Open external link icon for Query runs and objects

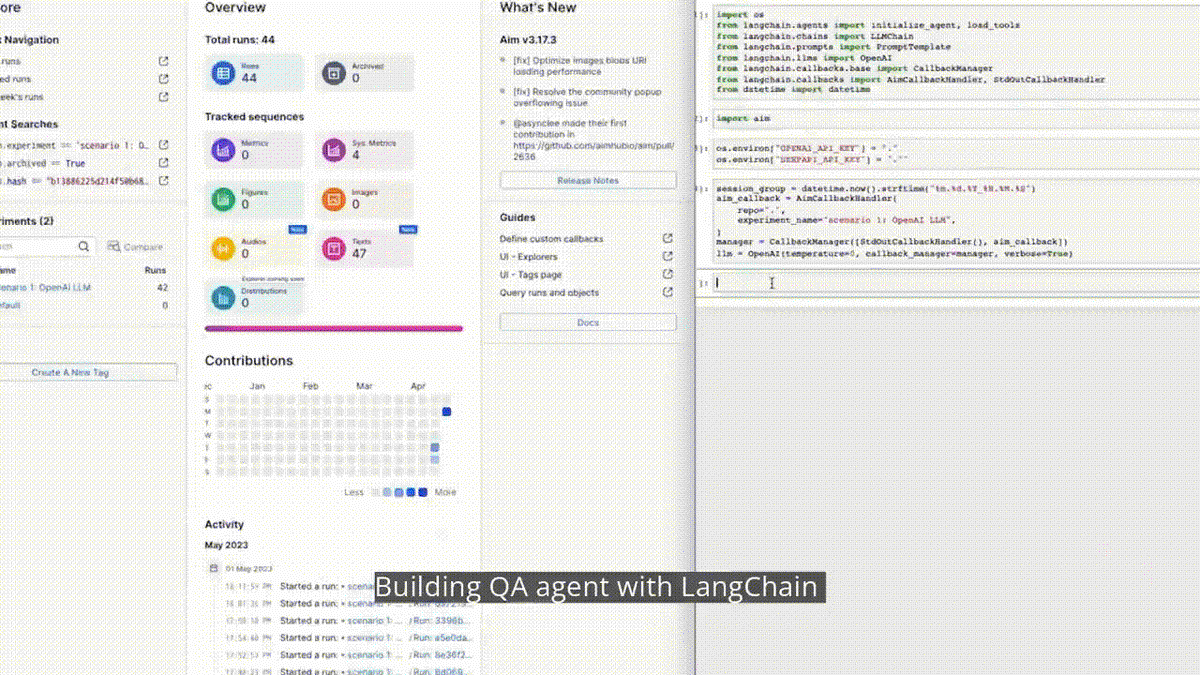668,293
